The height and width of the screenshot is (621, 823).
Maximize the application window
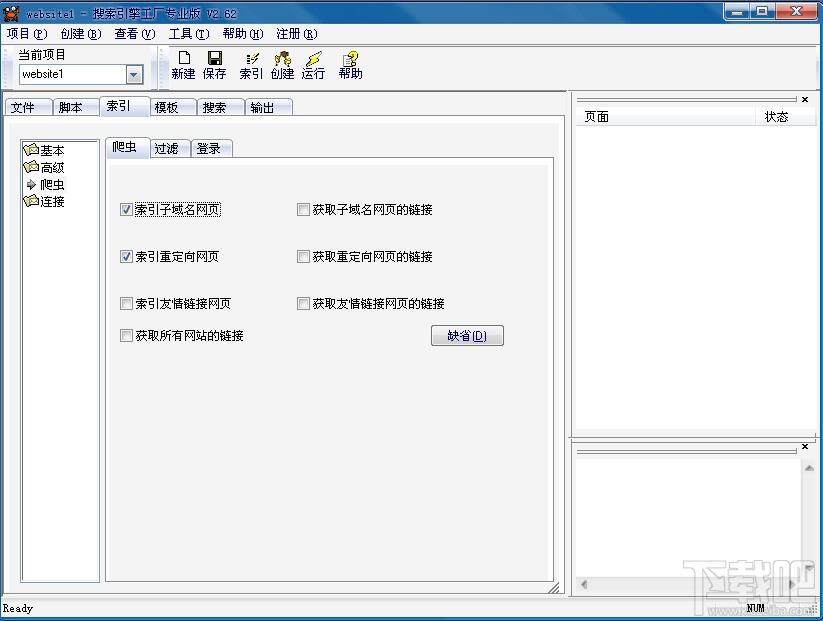click(762, 12)
